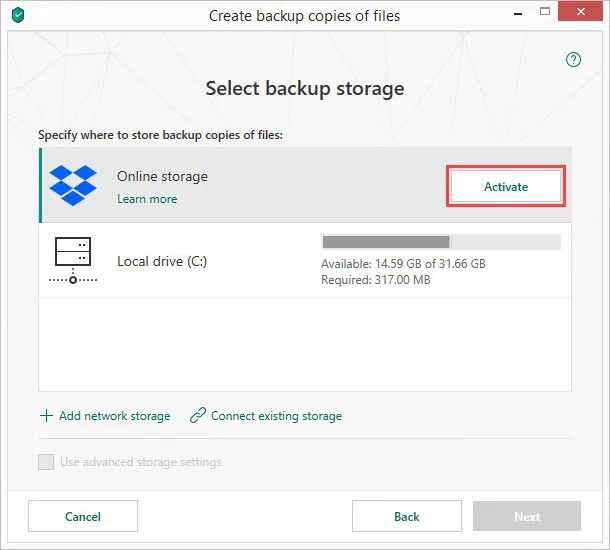The image size is (610, 550).
Task: Click the local drive space usage bar
Action: coord(440,242)
